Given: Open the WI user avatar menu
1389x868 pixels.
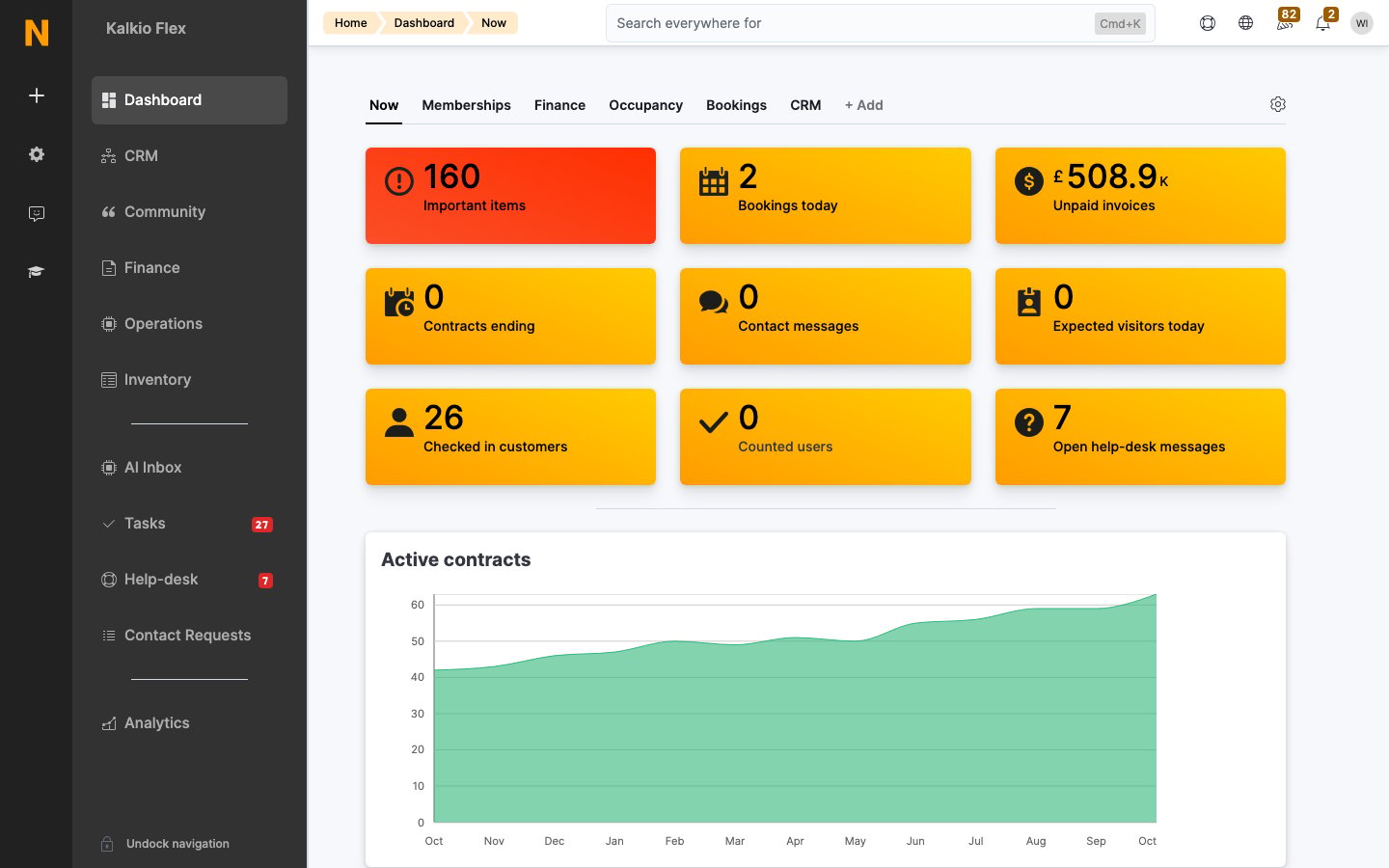Looking at the screenshot, I should click(x=1362, y=23).
